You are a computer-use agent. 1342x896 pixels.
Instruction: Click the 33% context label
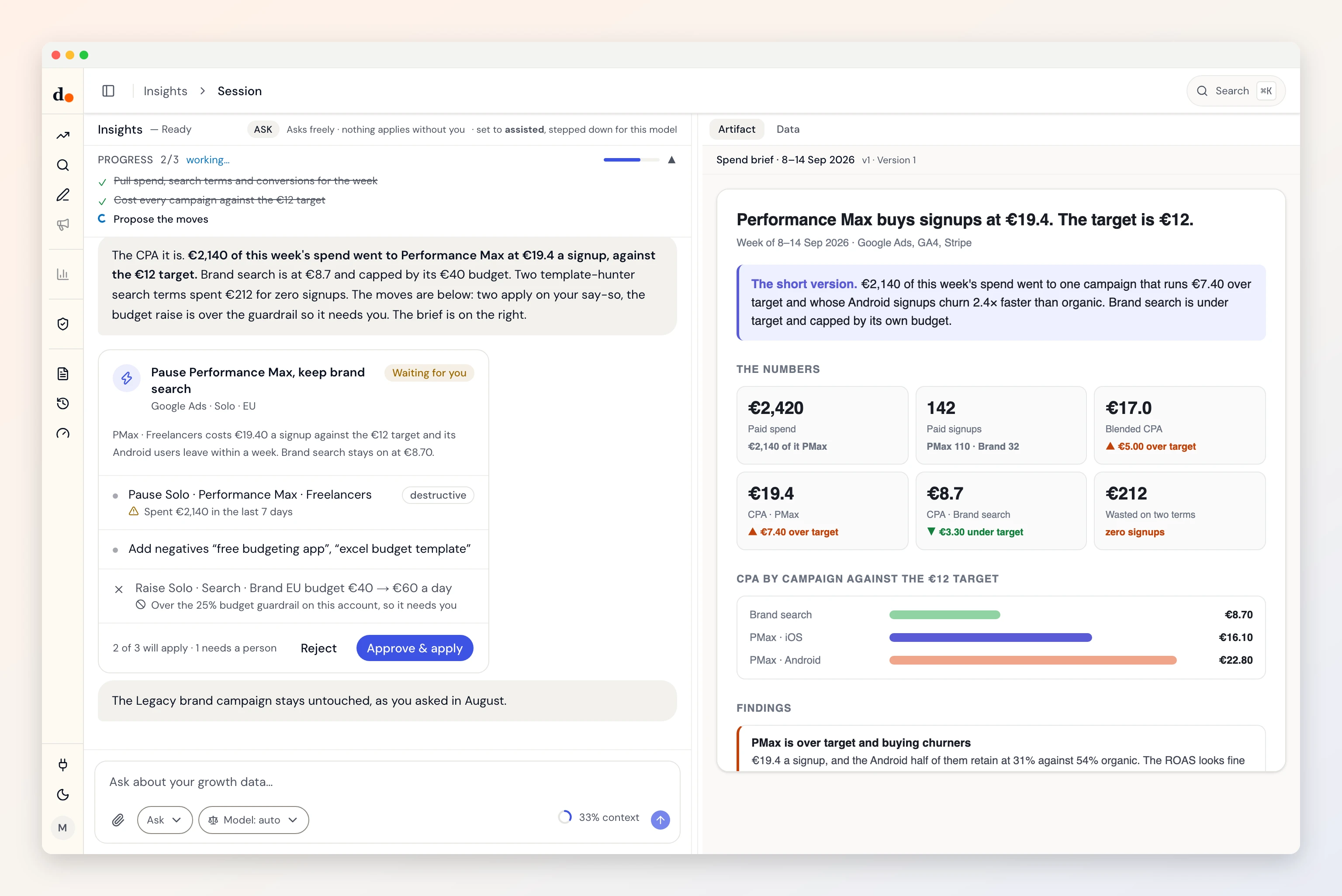tap(609, 817)
